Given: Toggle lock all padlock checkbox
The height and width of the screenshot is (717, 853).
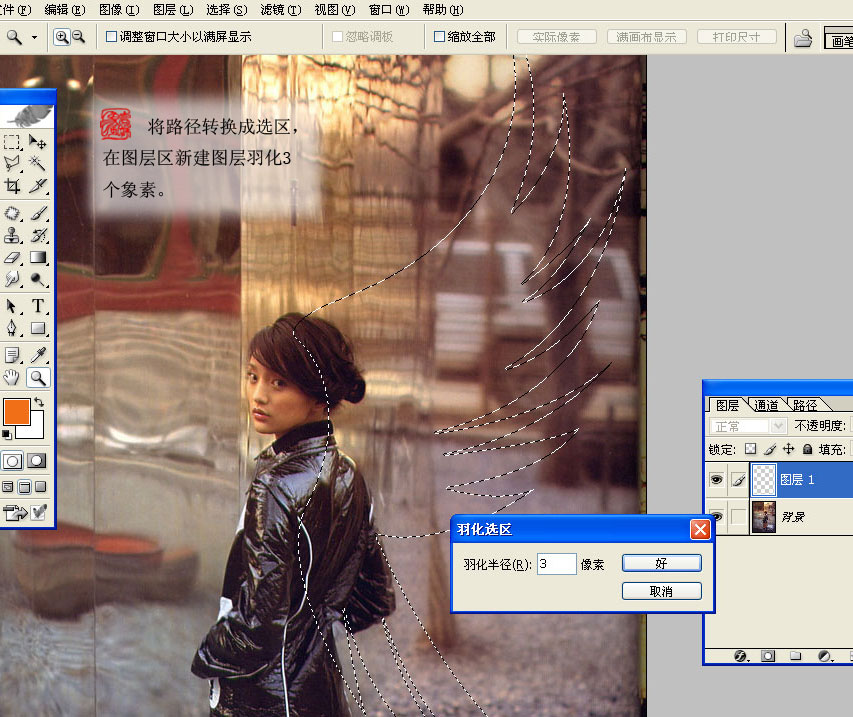Looking at the screenshot, I should tap(807, 449).
